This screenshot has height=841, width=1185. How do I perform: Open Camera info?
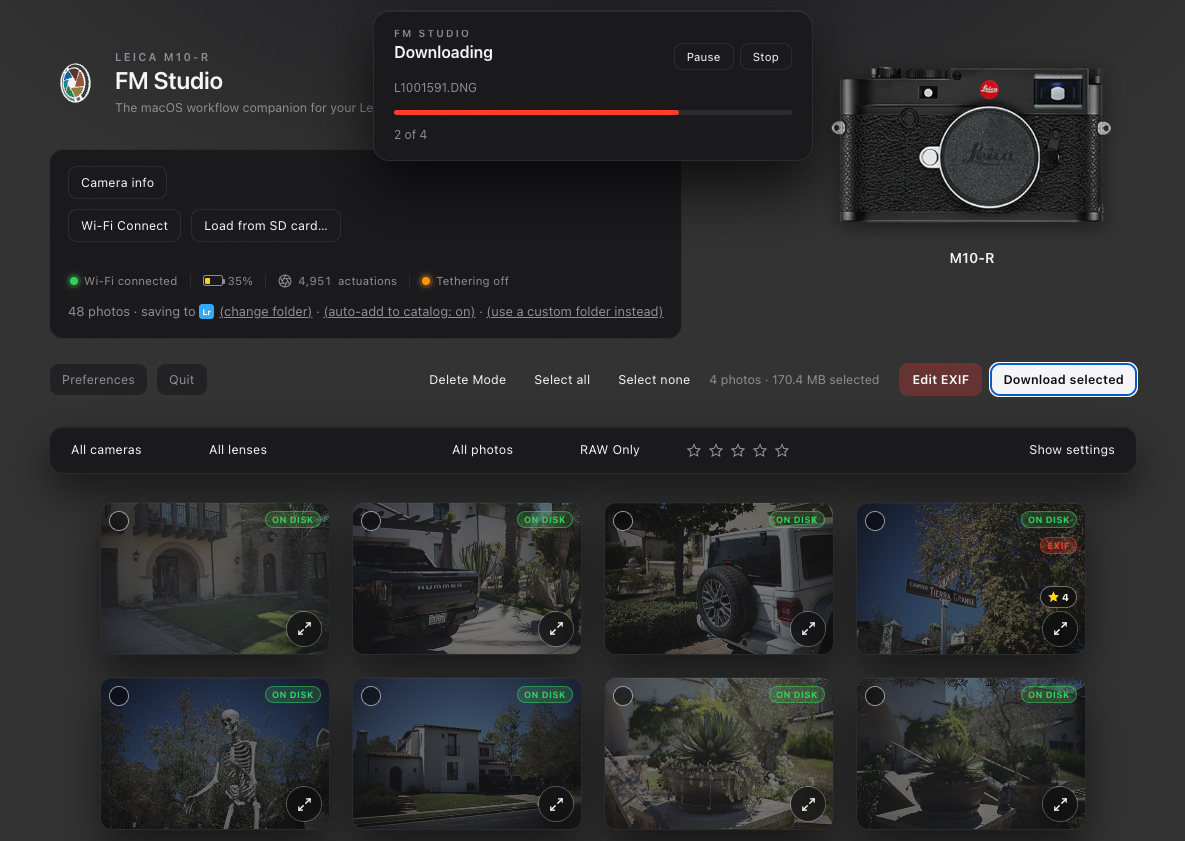[x=117, y=182]
